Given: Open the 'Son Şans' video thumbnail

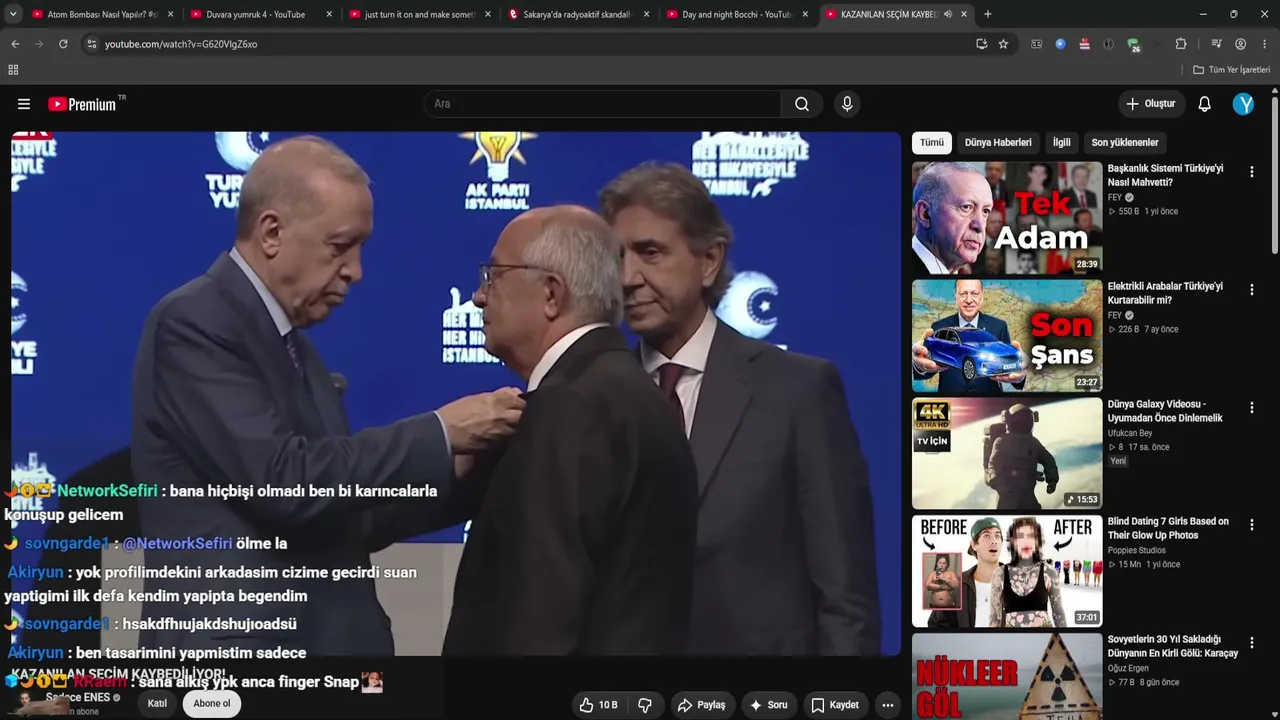Looking at the screenshot, I should tap(1007, 336).
